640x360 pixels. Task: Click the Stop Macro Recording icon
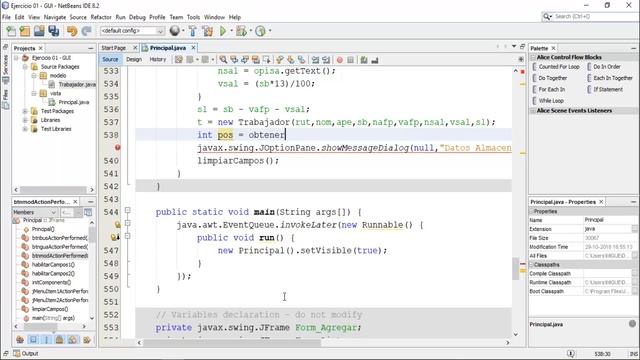(350, 60)
